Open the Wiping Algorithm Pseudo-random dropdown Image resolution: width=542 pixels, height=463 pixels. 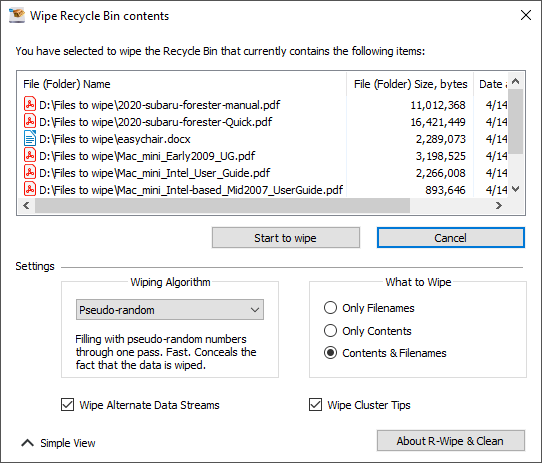[x=170, y=309]
